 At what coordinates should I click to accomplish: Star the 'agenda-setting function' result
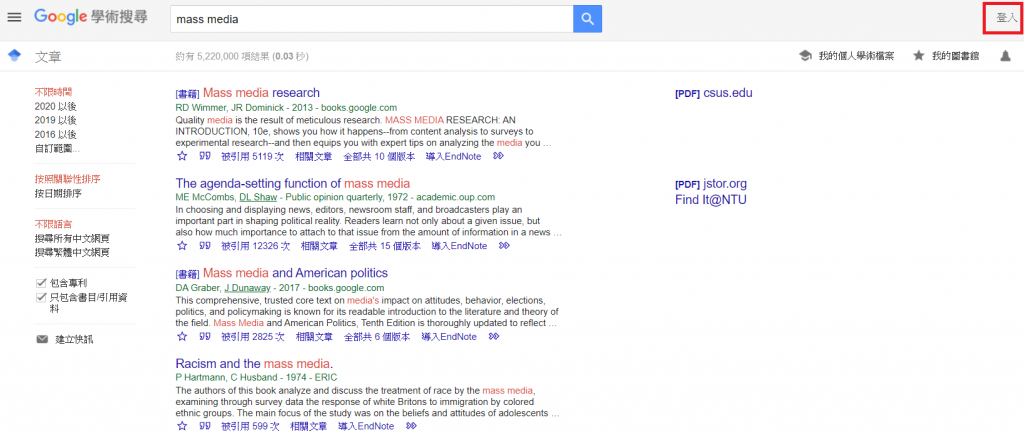tap(182, 245)
